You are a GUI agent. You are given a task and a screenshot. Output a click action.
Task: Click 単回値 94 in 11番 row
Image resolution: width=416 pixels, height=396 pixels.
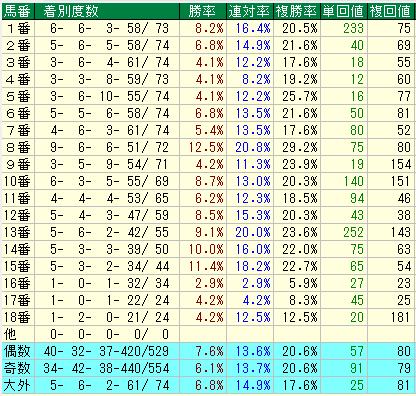pyautogui.click(x=357, y=199)
